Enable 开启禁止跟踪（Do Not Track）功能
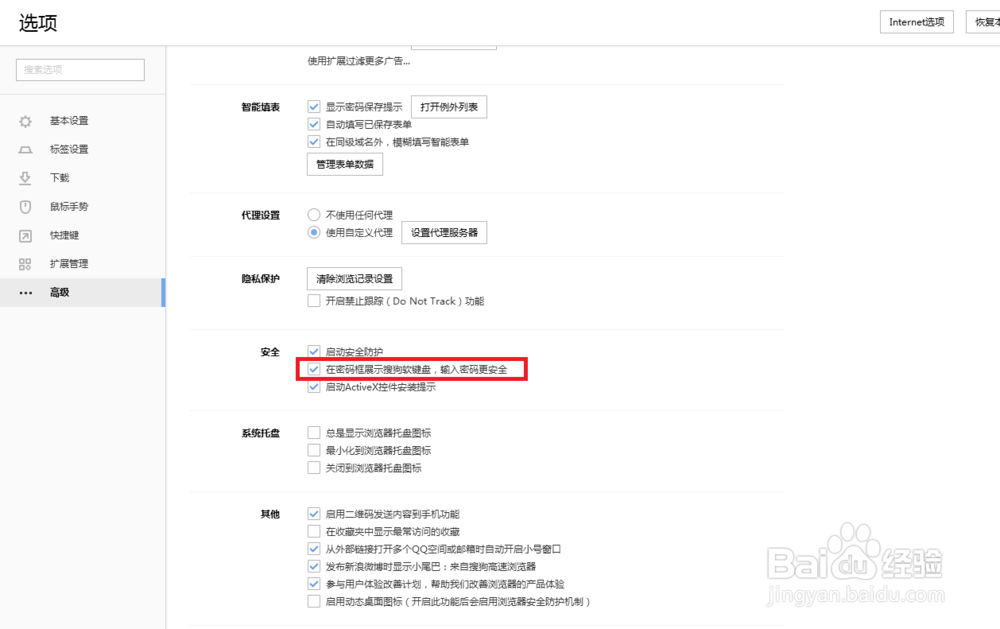This screenshot has height=629, width=1000. point(314,300)
